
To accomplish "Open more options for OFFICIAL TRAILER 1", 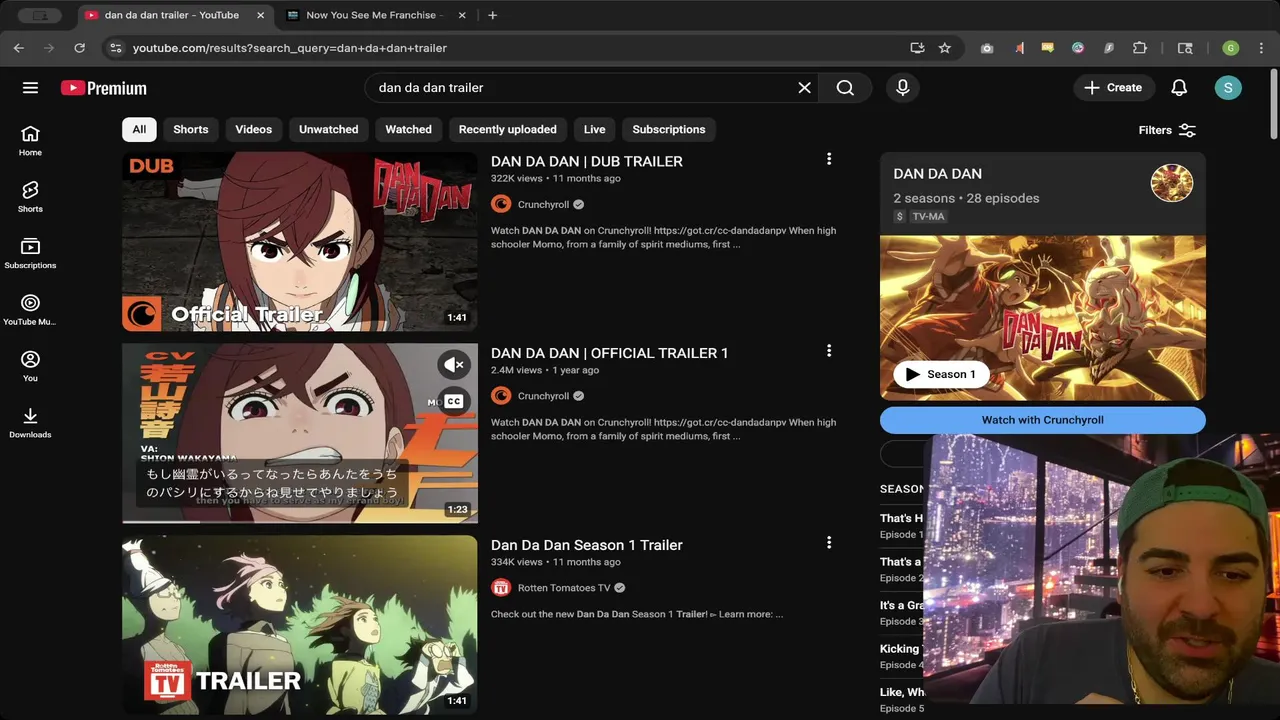I will click(828, 351).
